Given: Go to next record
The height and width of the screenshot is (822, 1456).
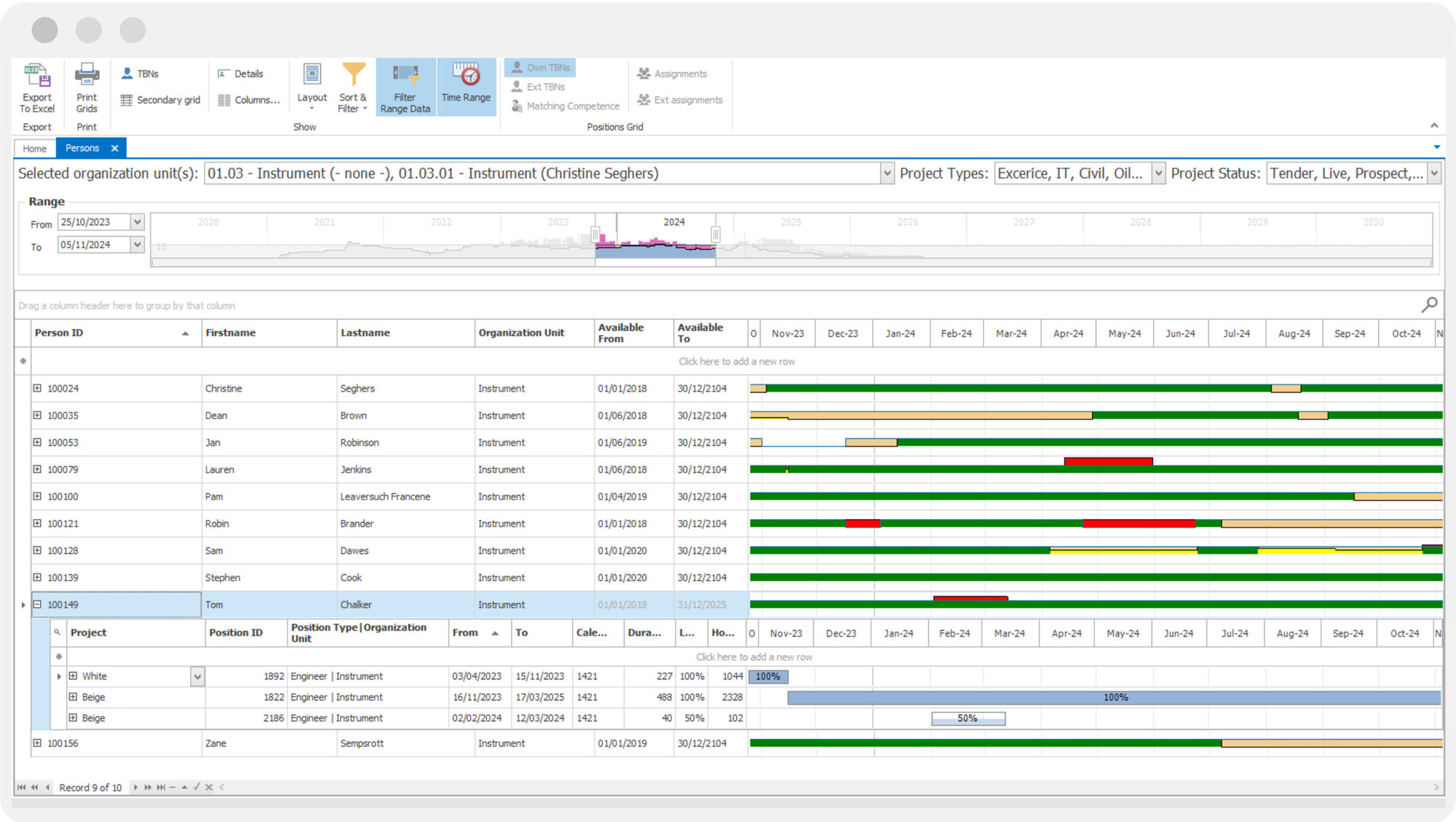Looking at the screenshot, I should click(x=135, y=787).
